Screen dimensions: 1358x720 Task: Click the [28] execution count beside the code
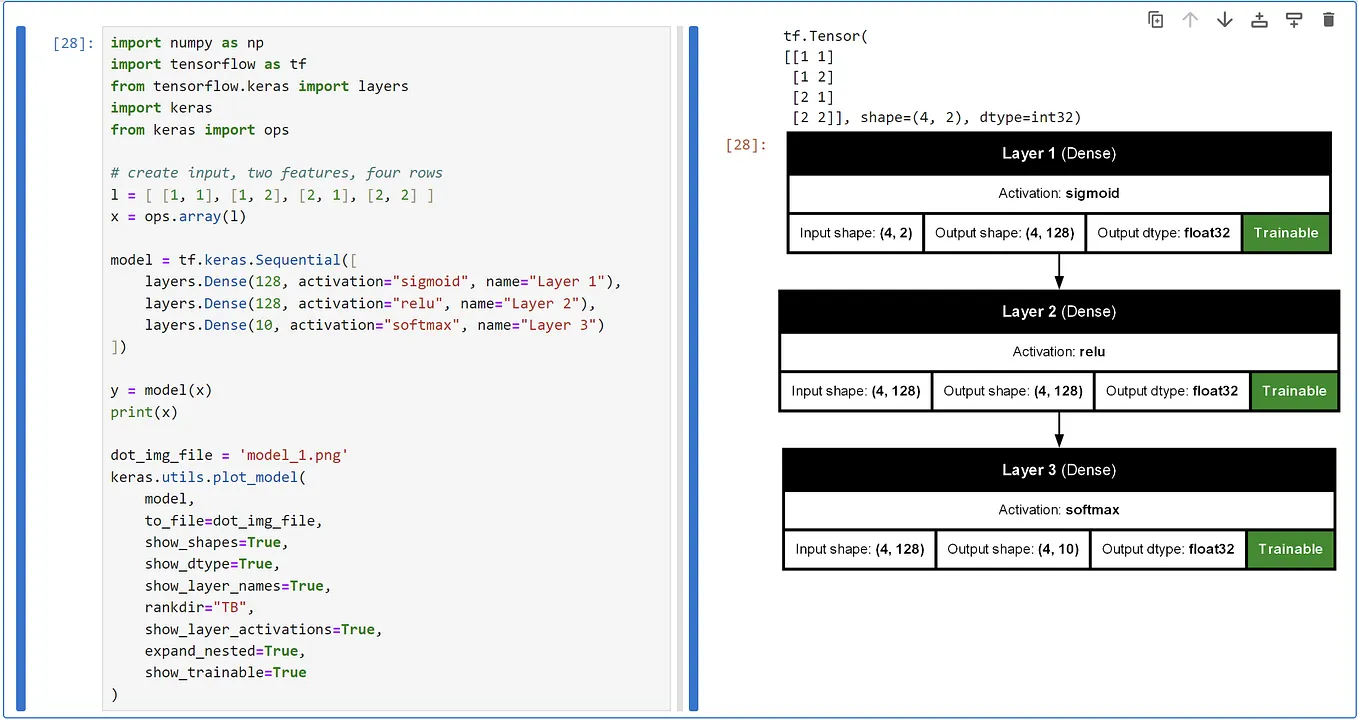tap(71, 42)
